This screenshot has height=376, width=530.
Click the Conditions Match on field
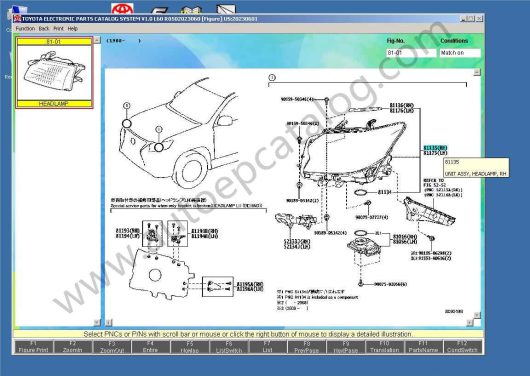click(460, 53)
